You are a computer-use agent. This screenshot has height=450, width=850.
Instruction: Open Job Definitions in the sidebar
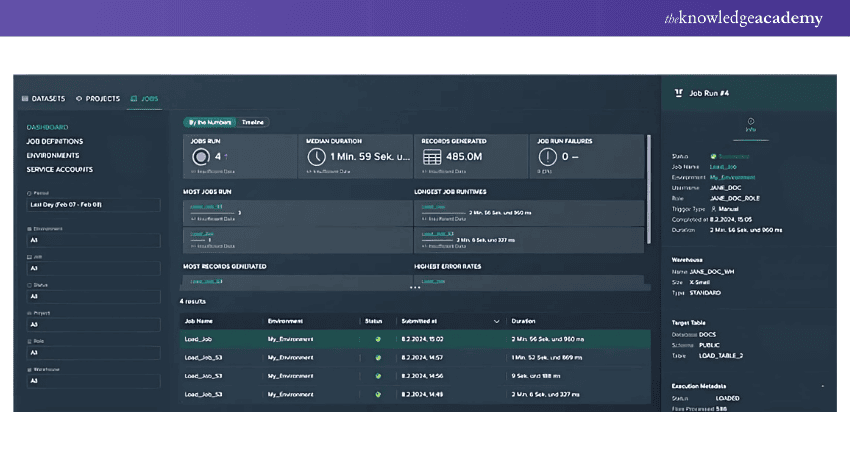(x=54, y=141)
